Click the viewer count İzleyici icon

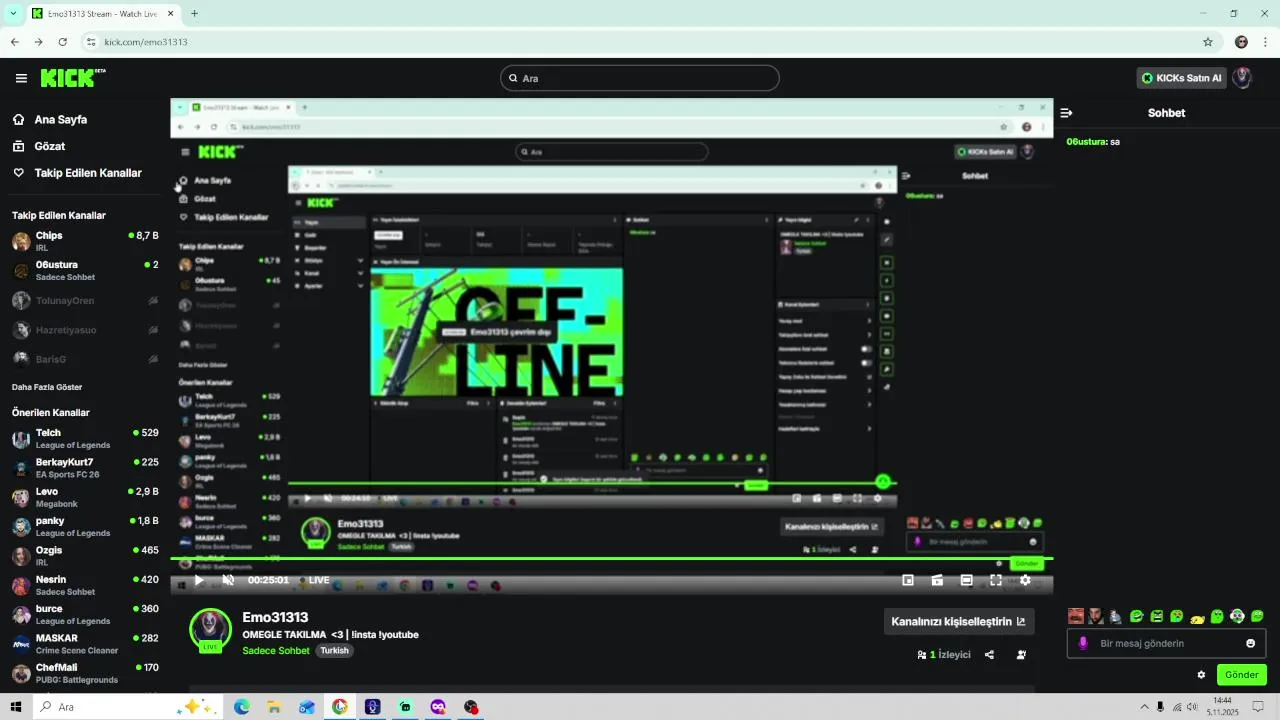(x=922, y=655)
